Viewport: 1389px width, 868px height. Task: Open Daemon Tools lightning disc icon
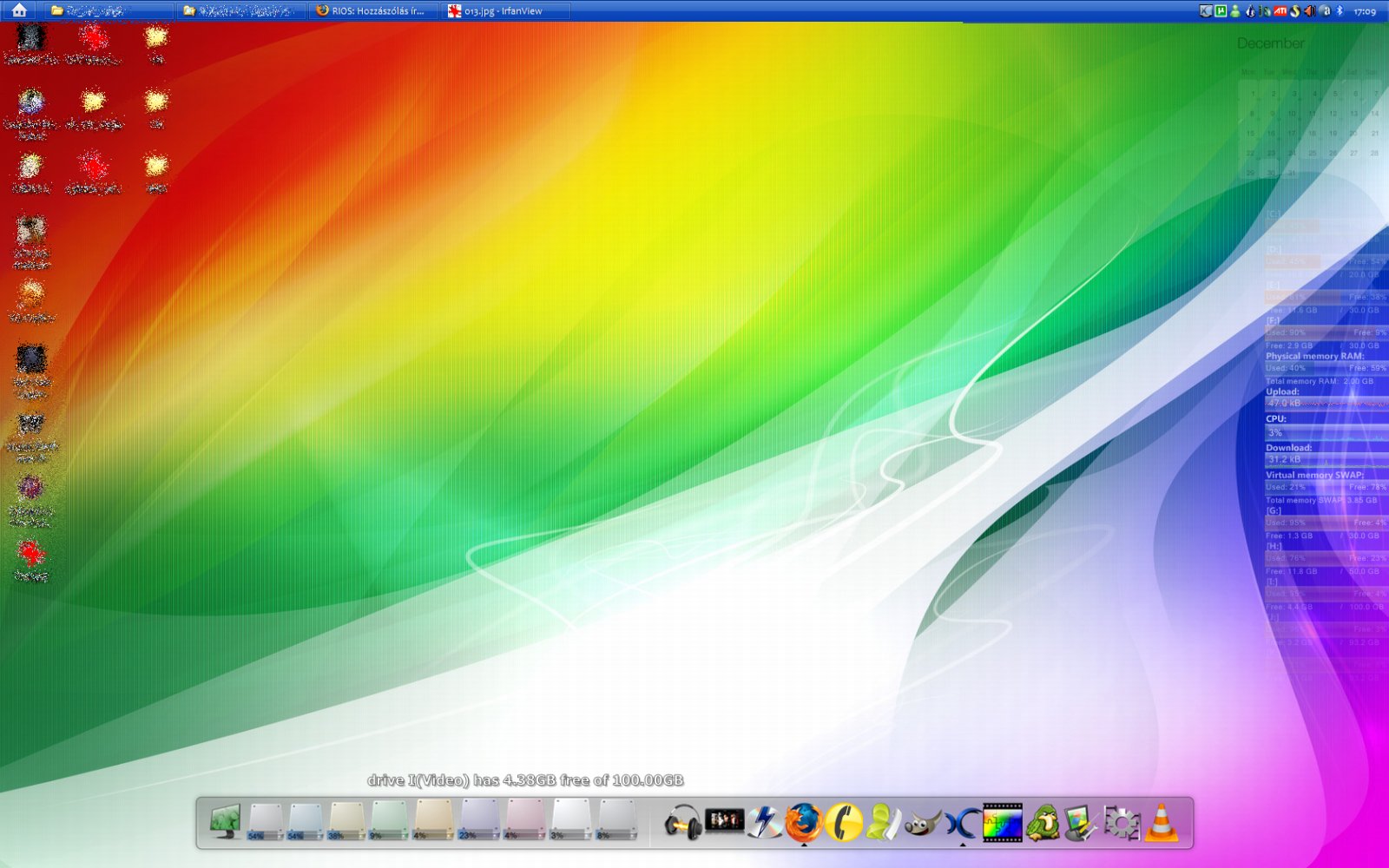(765, 822)
